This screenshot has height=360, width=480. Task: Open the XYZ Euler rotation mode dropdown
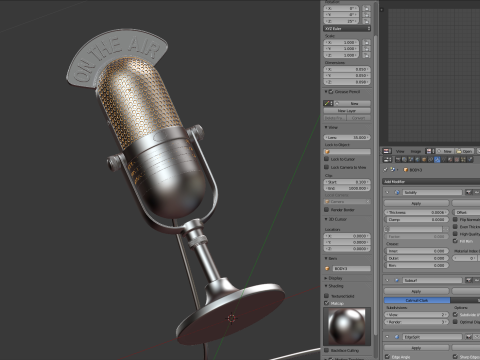click(x=347, y=29)
